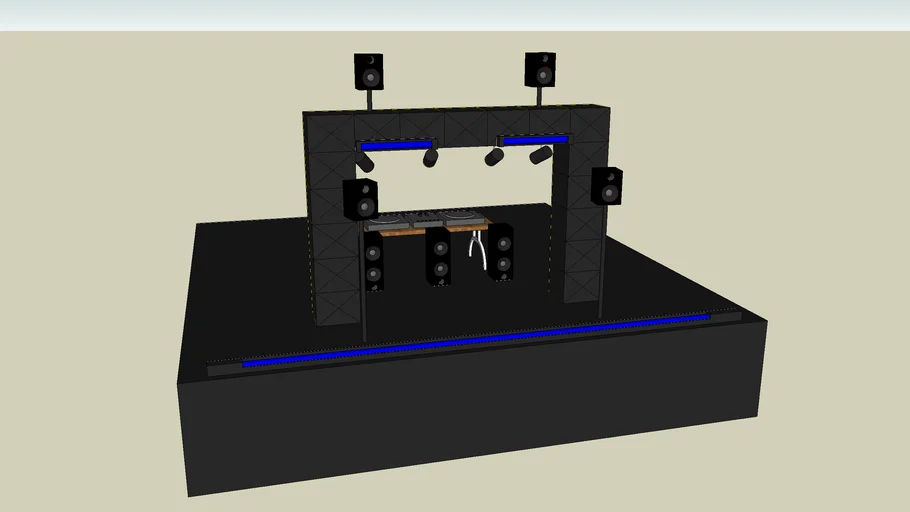Click the left blue light bar under truss
Image resolution: width=910 pixels, height=512 pixels.
[396, 145]
